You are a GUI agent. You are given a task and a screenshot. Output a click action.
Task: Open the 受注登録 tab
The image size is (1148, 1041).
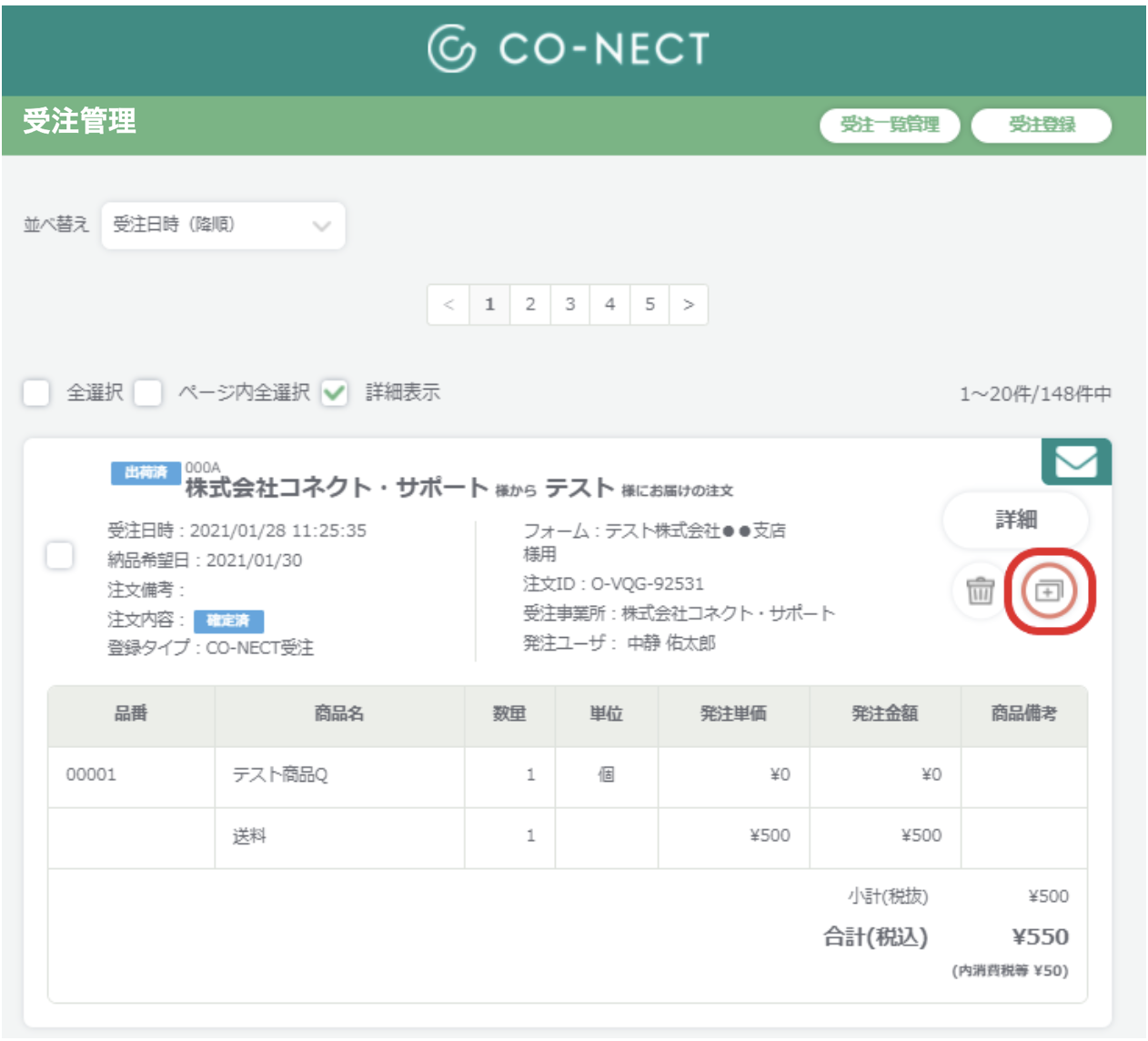tap(1042, 126)
